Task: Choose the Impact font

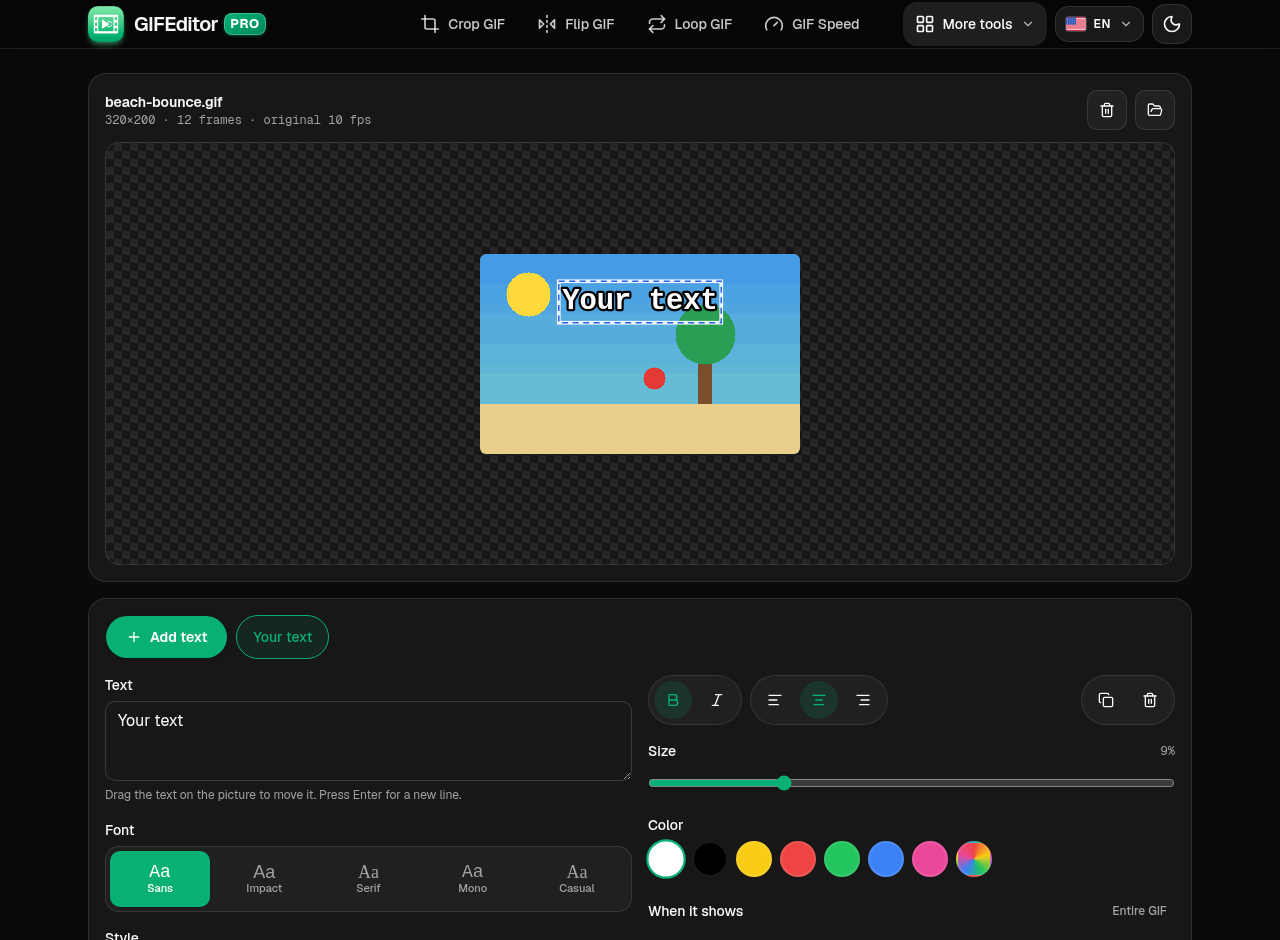Action: (264, 879)
